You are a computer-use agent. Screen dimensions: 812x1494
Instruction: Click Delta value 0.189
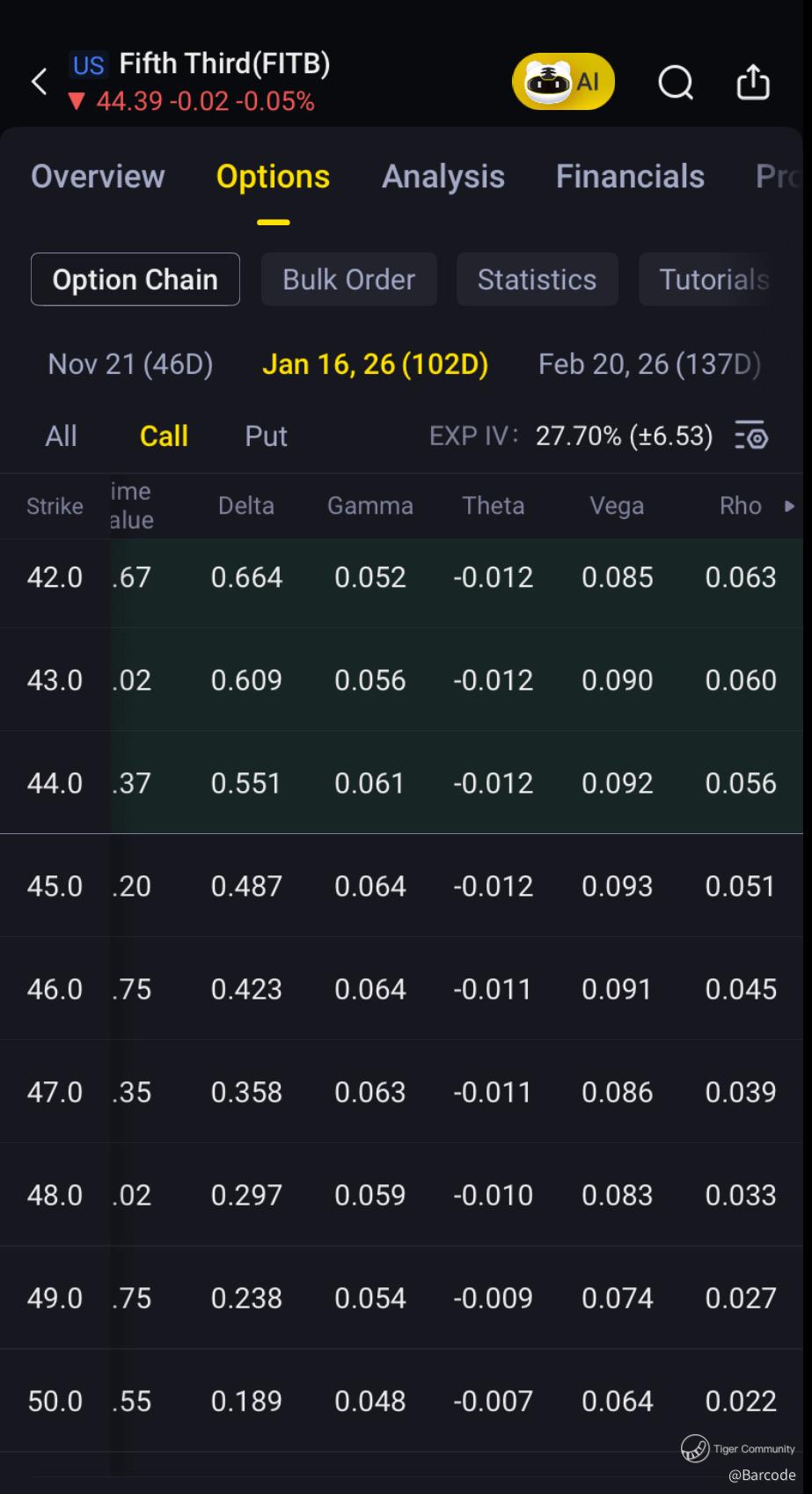[x=246, y=1401]
